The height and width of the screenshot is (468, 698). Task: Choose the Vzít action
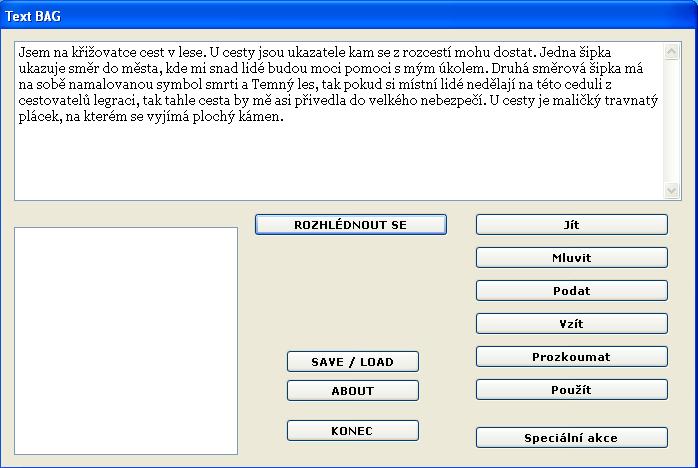coord(572,323)
